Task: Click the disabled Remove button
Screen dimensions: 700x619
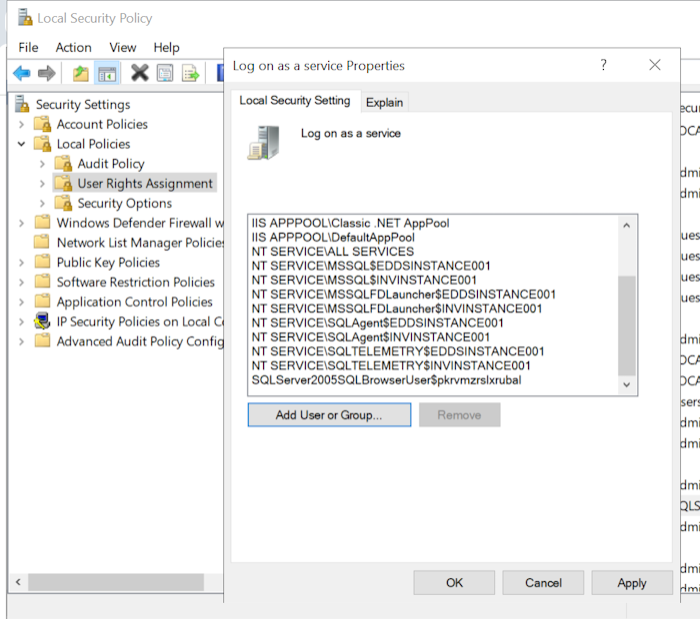Action: click(459, 415)
